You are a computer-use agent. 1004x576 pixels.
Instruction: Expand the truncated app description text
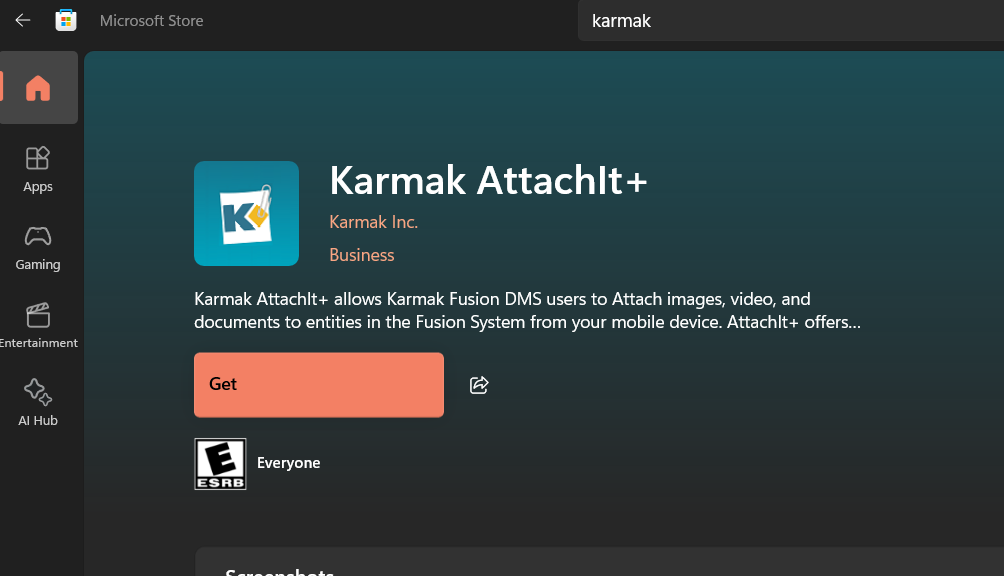click(x=528, y=310)
